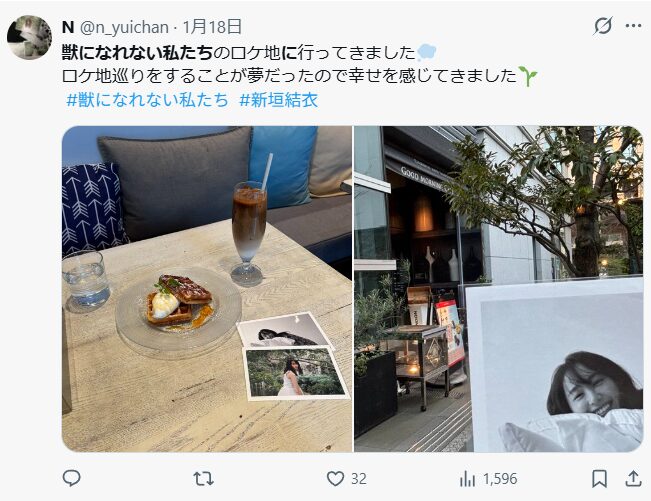Like the post with the heart icon
Viewport: 651px width, 501px height.
tap(335, 479)
